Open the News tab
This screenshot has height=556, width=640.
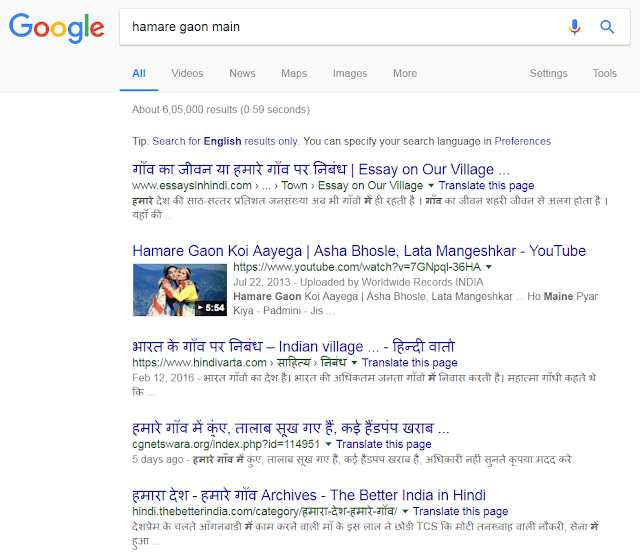242,73
